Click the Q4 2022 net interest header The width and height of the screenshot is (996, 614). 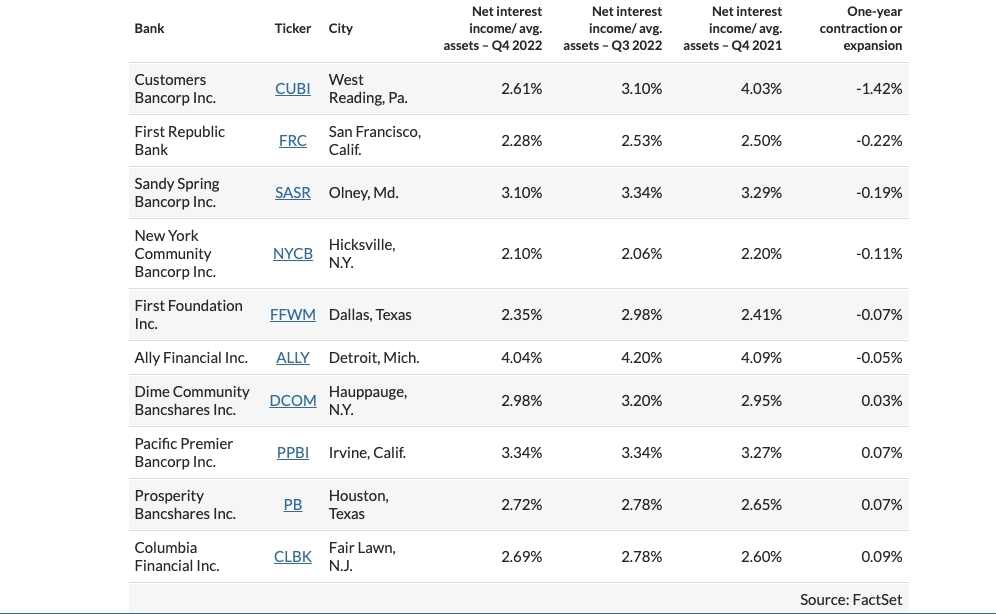[x=493, y=28]
